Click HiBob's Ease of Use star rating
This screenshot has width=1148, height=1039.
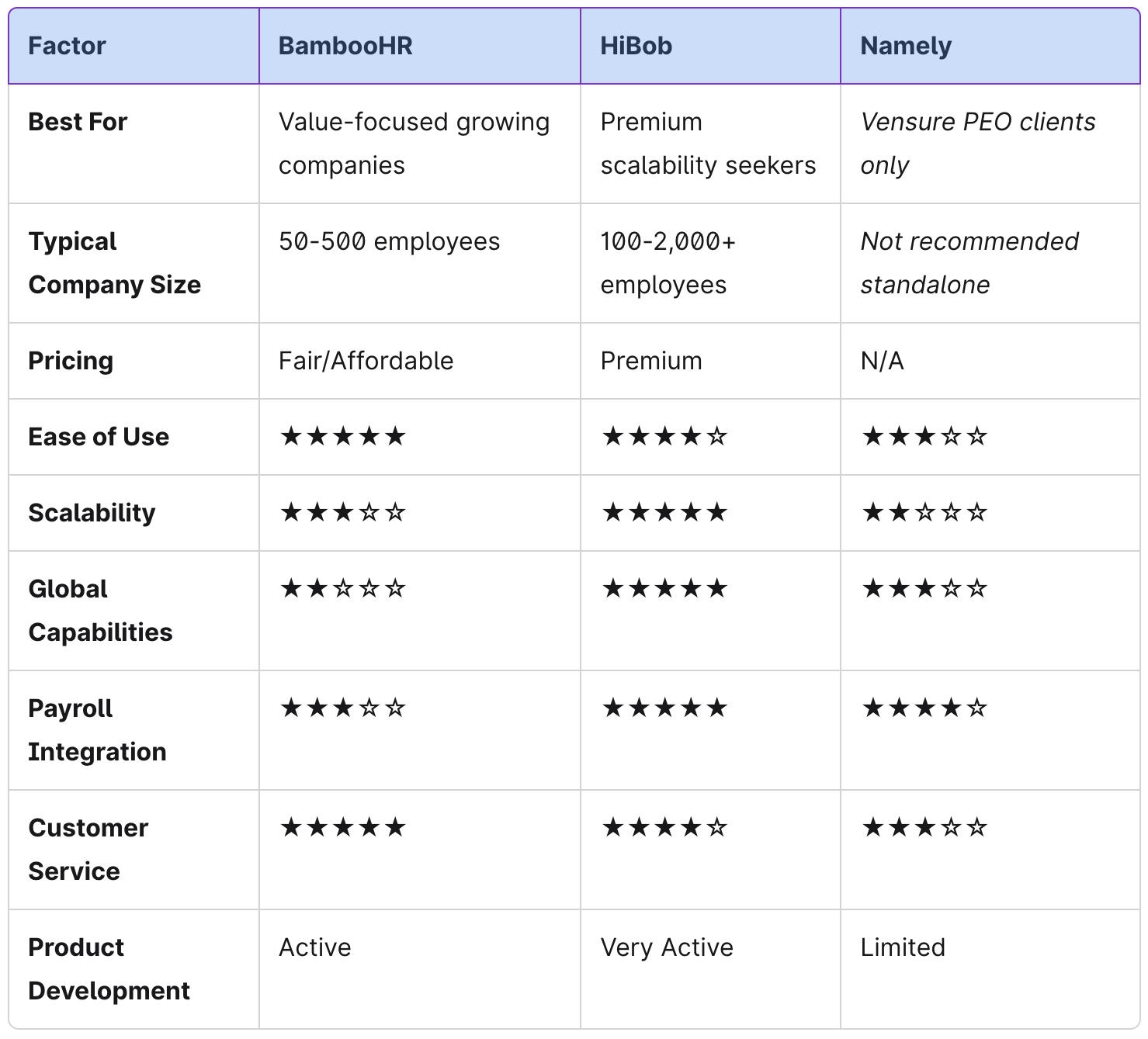[x=665, y=436]
